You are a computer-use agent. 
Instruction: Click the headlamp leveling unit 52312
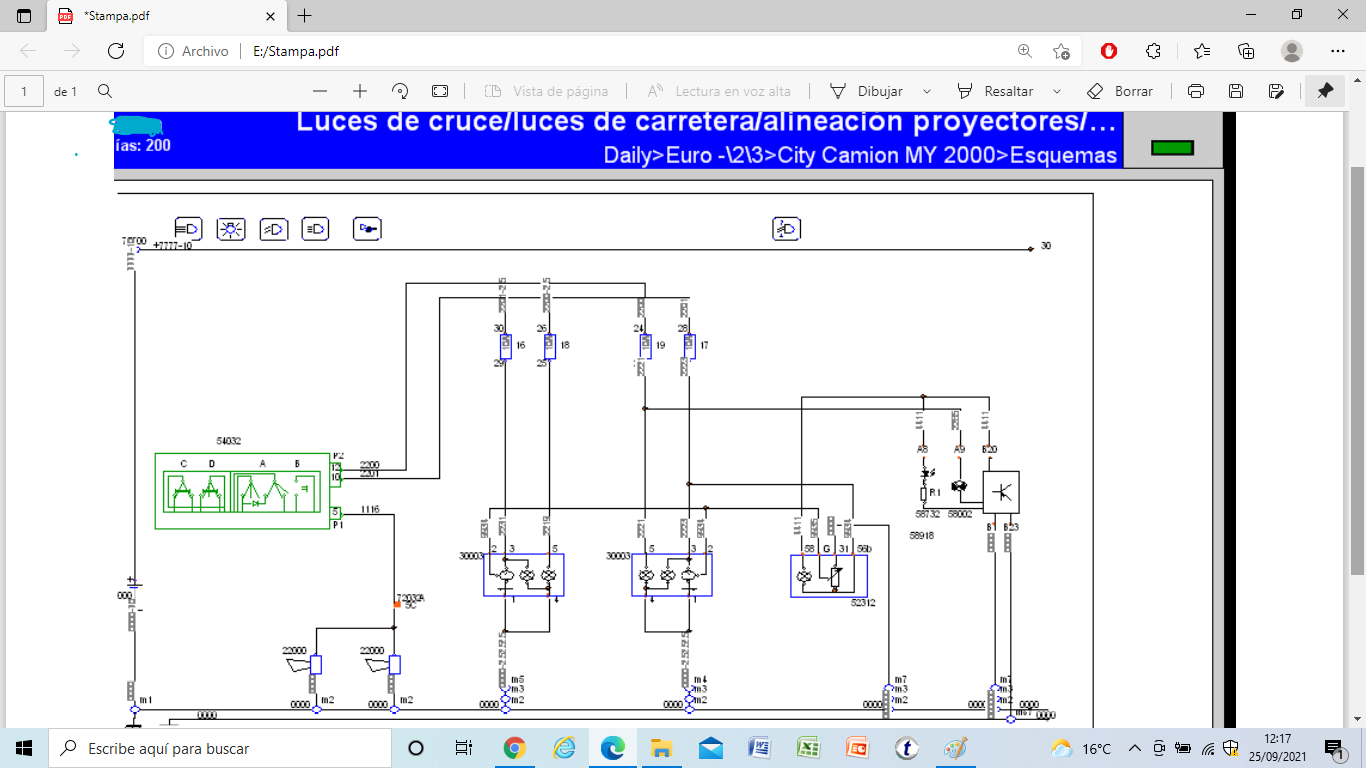[x=829, y=575]
